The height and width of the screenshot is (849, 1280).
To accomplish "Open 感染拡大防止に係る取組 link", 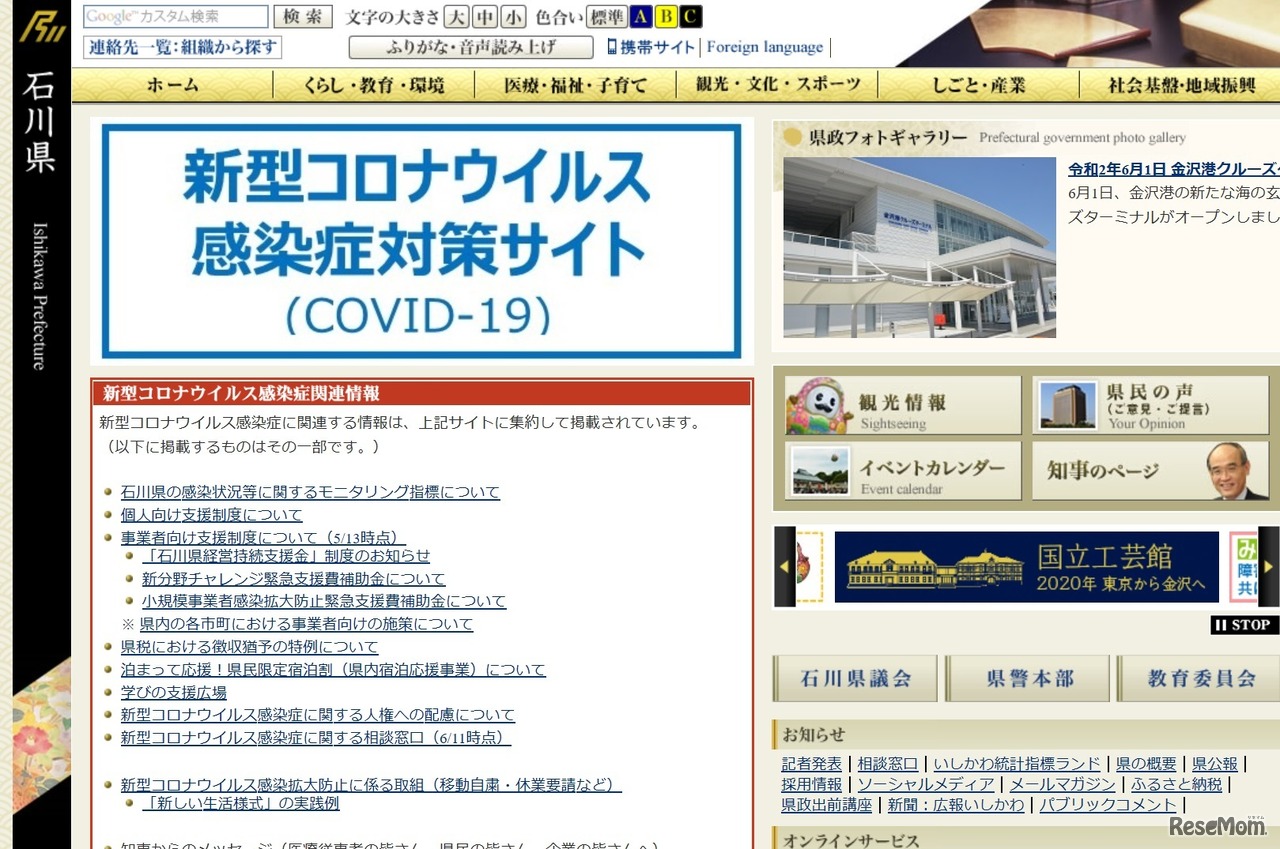I will (x=371, y=785).
